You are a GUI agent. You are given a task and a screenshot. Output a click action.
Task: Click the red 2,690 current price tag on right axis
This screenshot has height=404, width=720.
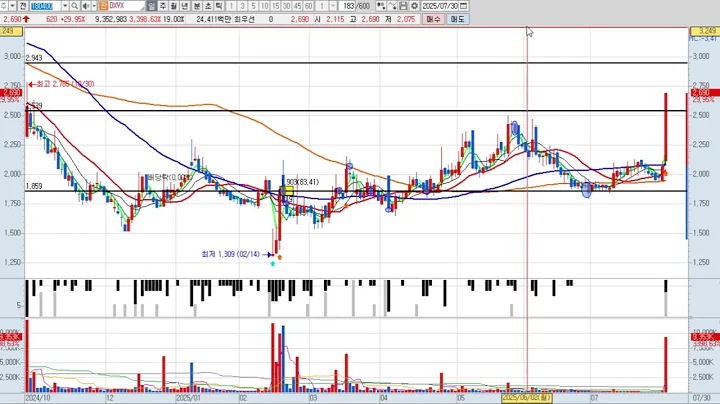click(x=705, y=93)
